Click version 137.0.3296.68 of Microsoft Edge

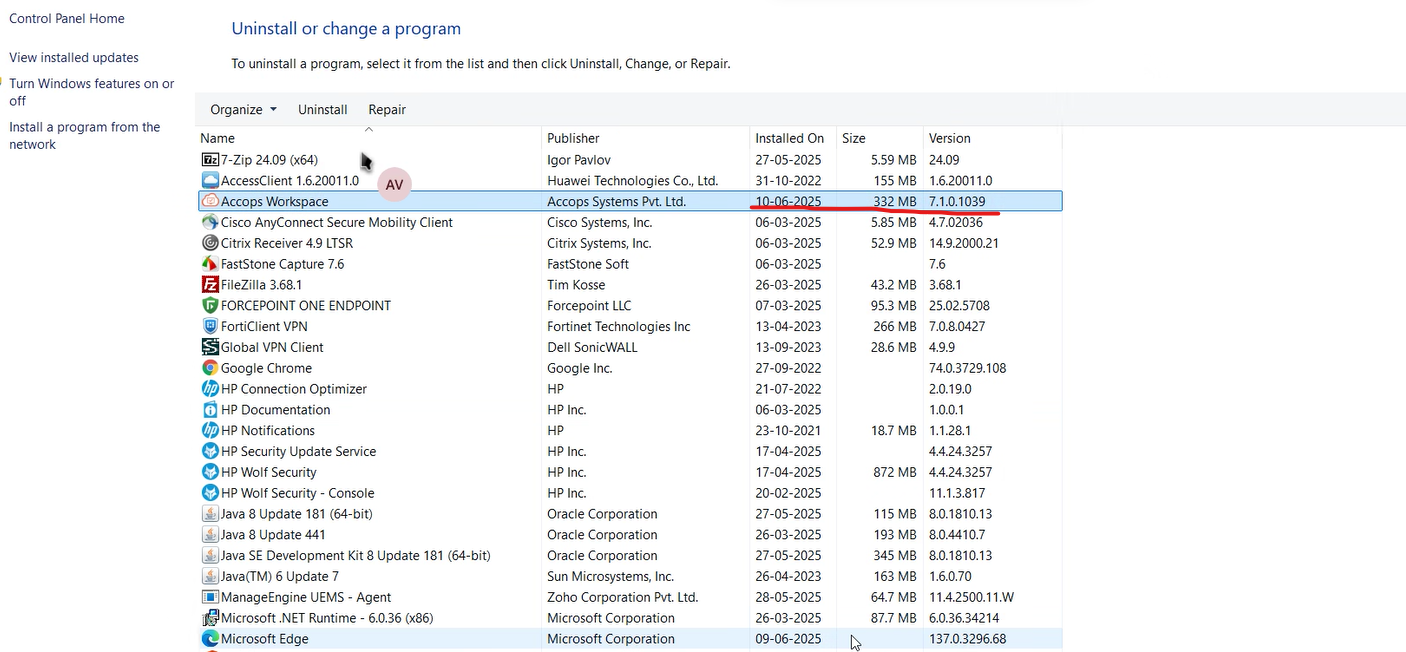click(x=967, y=639)
